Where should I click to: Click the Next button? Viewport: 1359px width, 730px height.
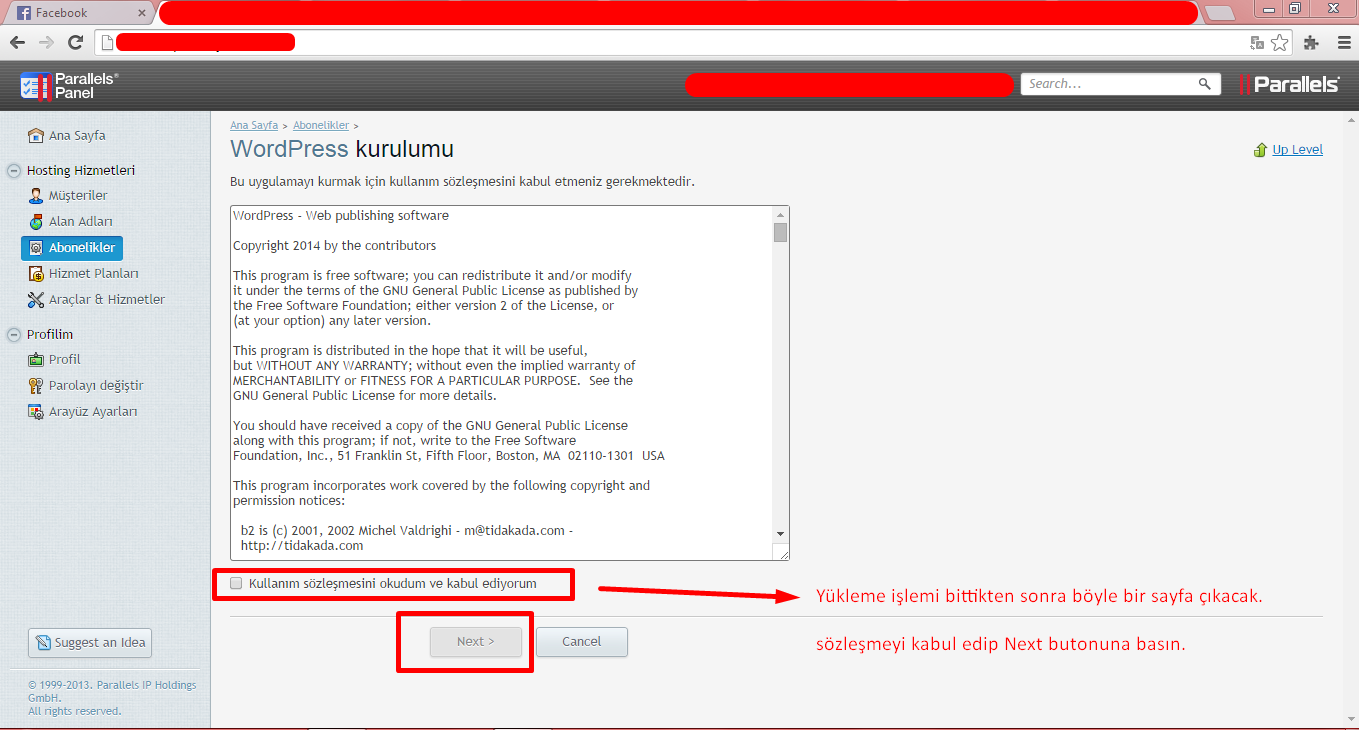pyautogui.click(x=476, y=642)
